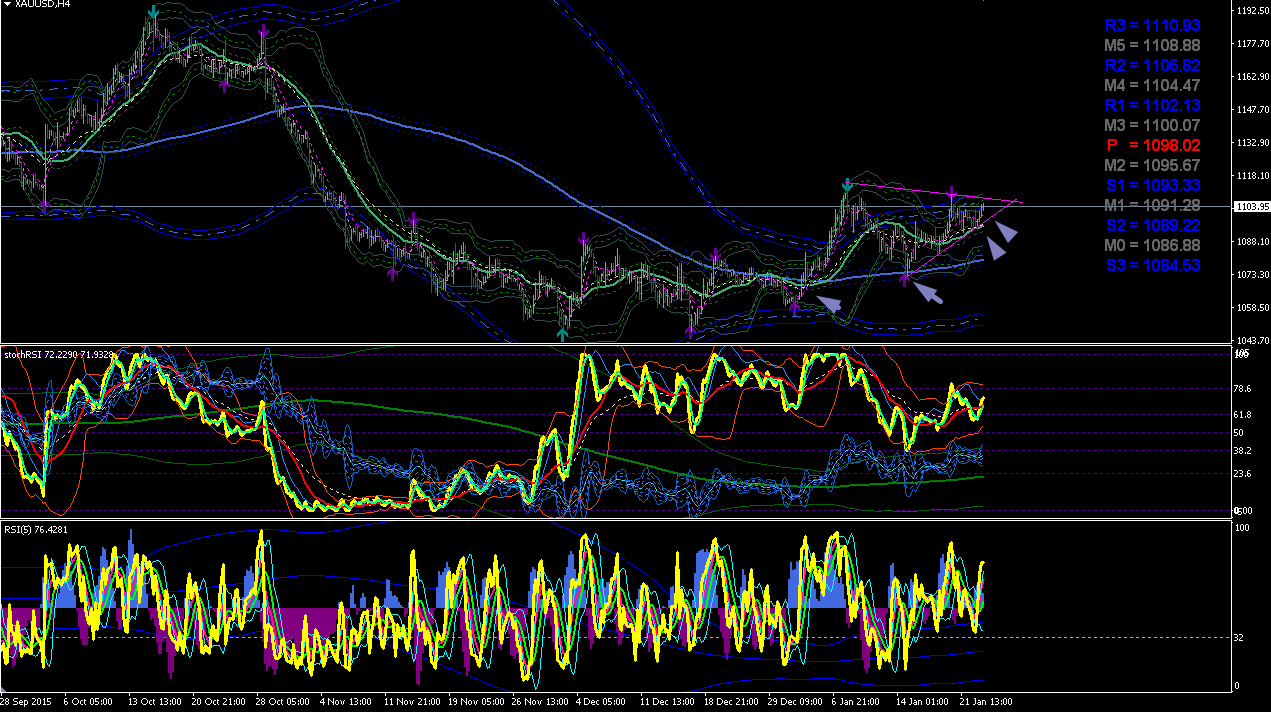Viewport: 1271px width, 712px height.
Task: Click the R3 = 1110.93 pivot label
Action: [x=1152, y=25]
